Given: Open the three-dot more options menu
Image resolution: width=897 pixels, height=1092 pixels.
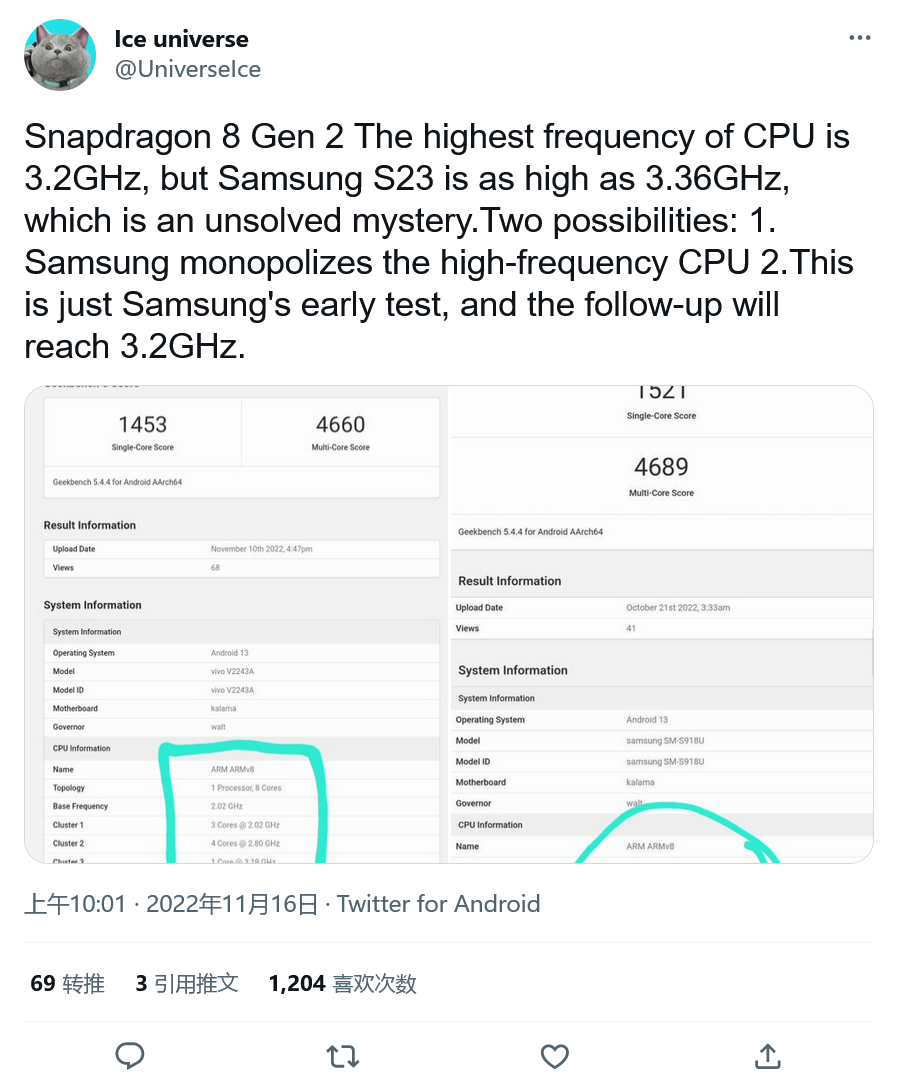Looking at the screenshot, I should (x=859, y=38).
